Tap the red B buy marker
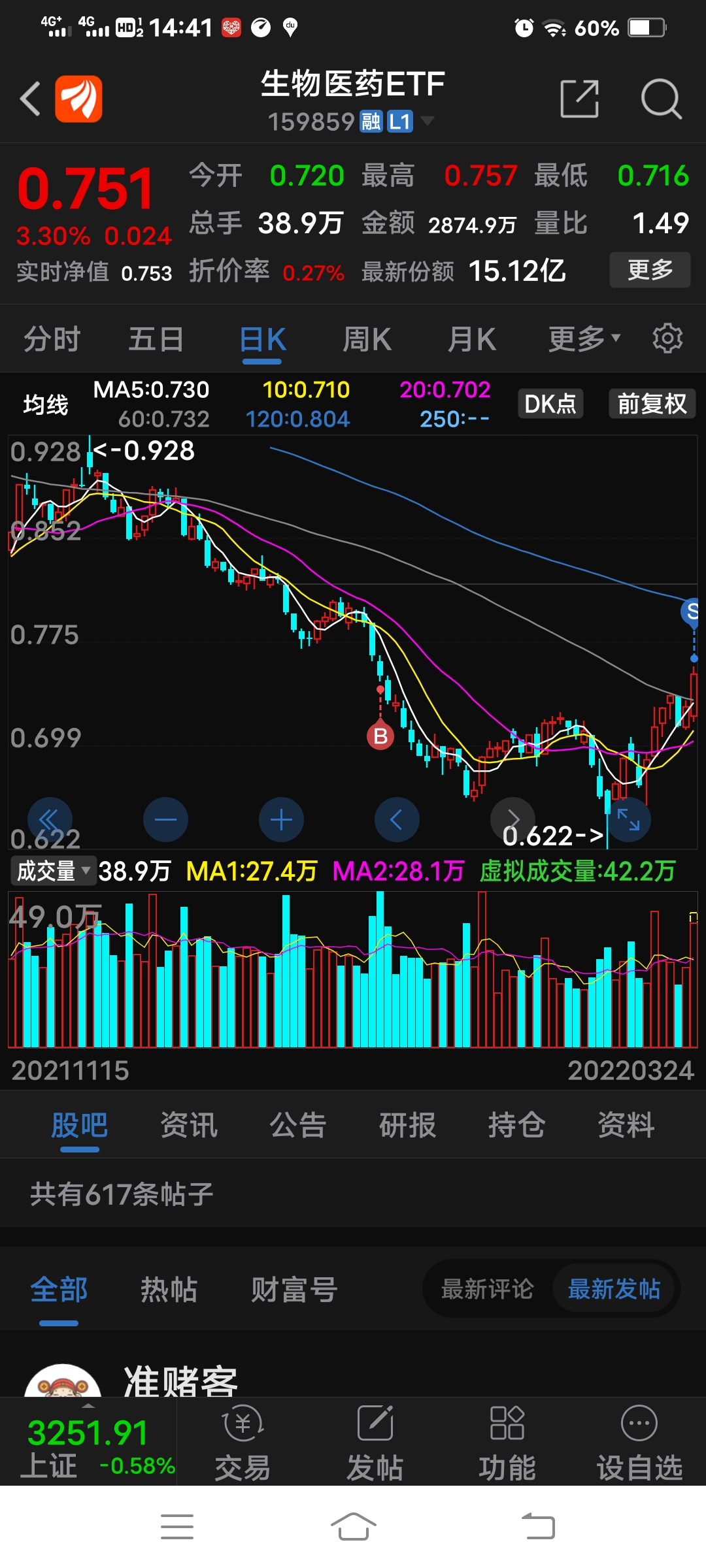 [x=380, y=736]
